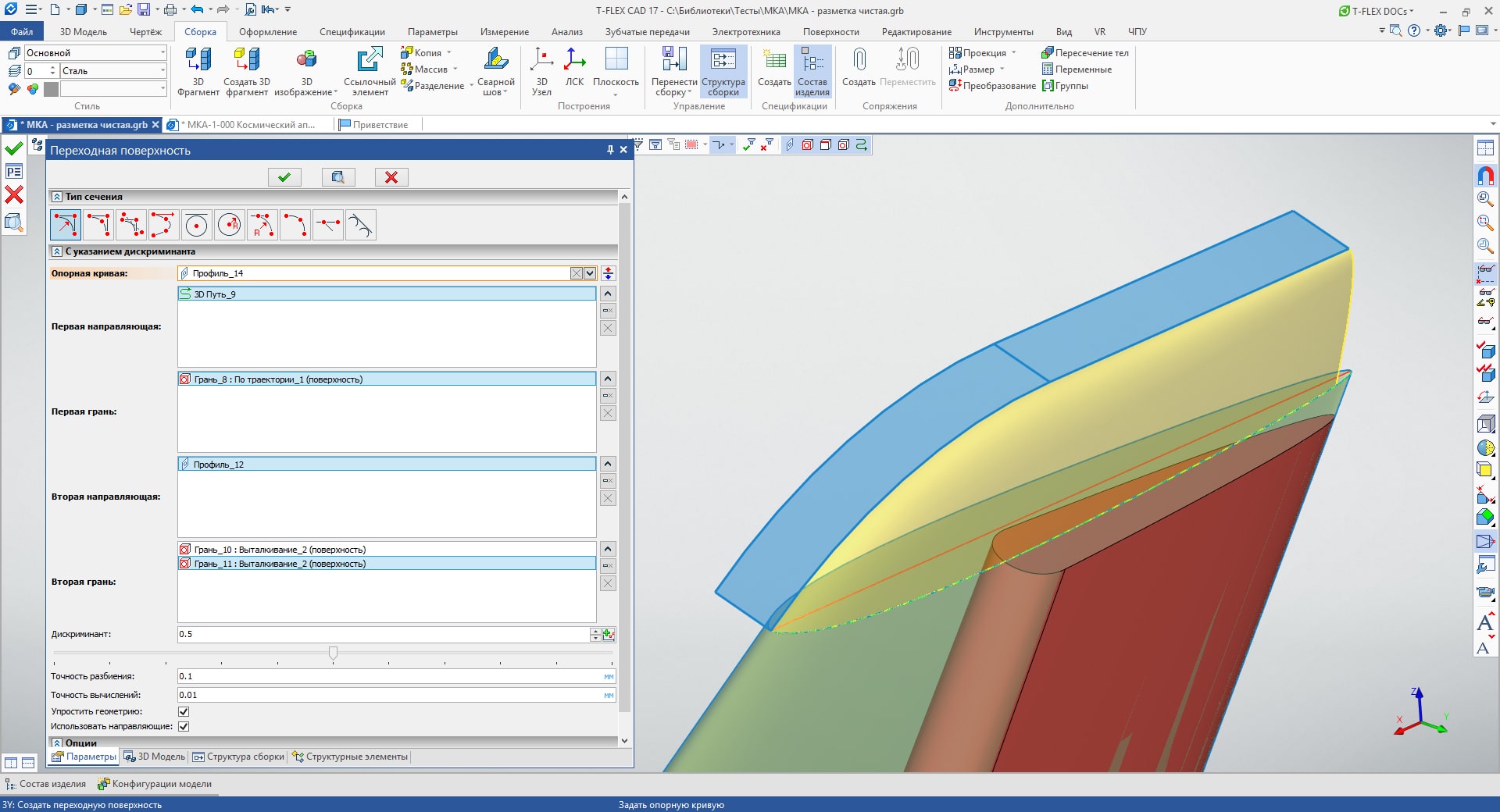Close the MKA - разметка чистая.grb tab

155,125
